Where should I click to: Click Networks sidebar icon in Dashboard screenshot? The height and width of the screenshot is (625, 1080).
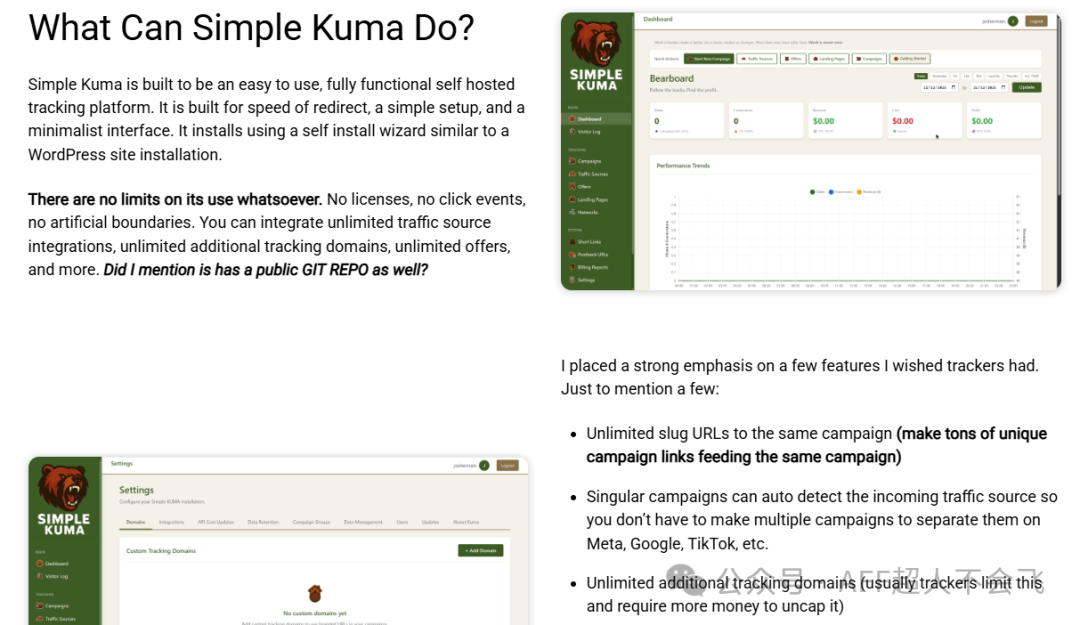[572, 212]
